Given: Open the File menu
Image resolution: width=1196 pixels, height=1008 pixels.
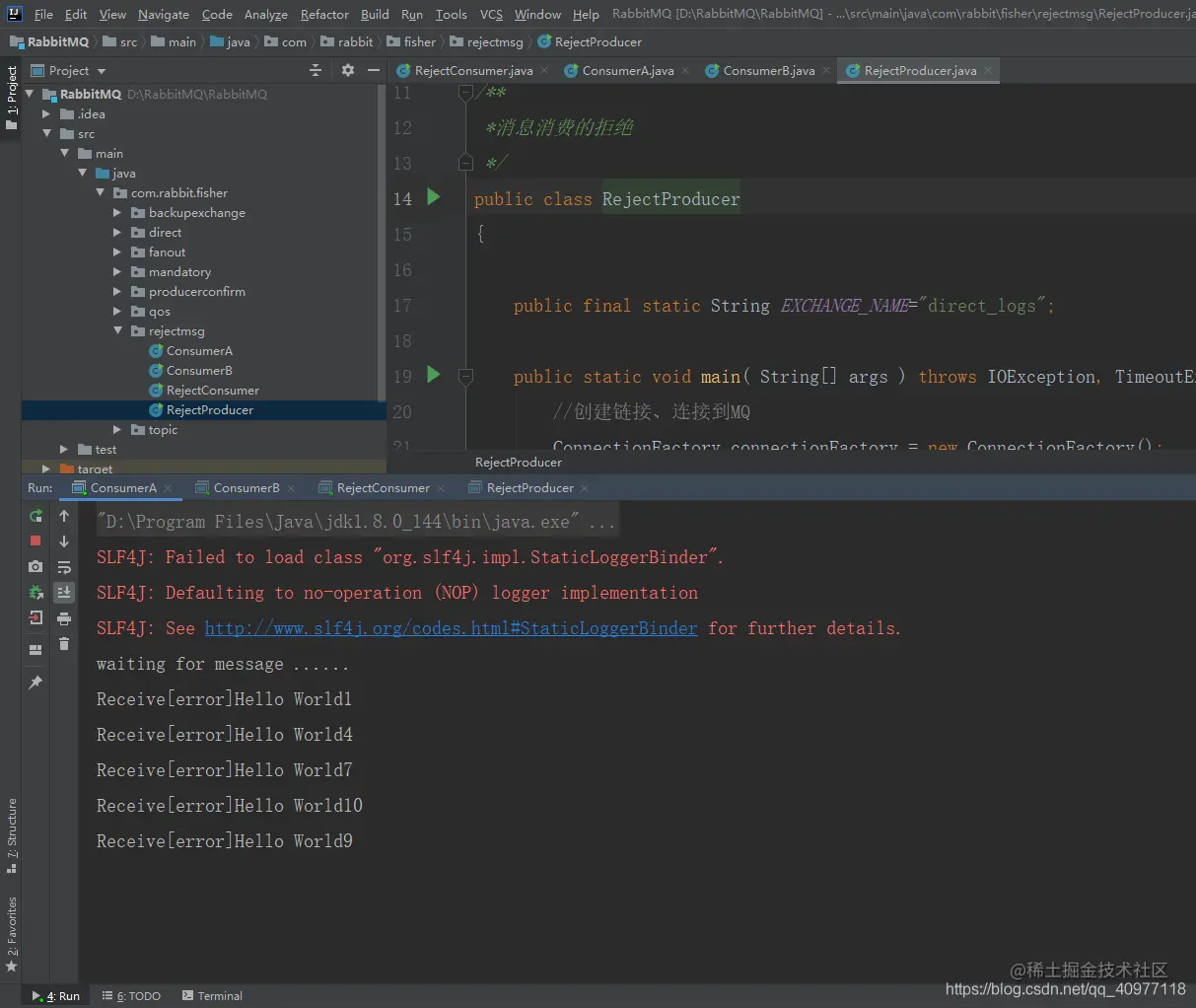Looking at the screenshot, I should (43, 14).
